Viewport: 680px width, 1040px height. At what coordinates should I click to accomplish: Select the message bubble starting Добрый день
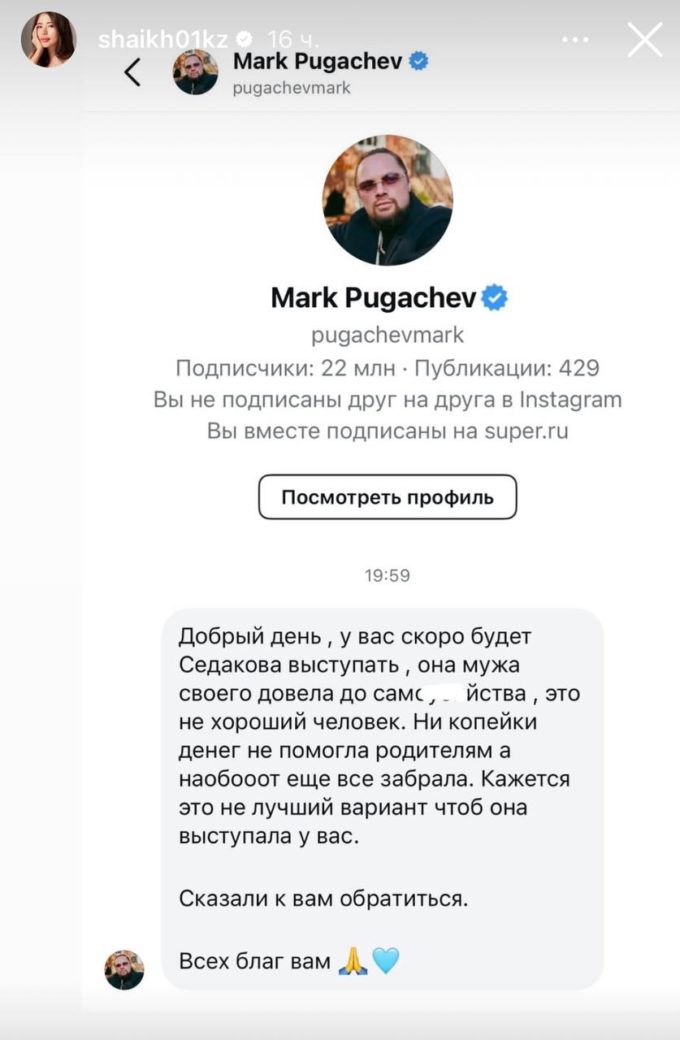pos(382,799)
